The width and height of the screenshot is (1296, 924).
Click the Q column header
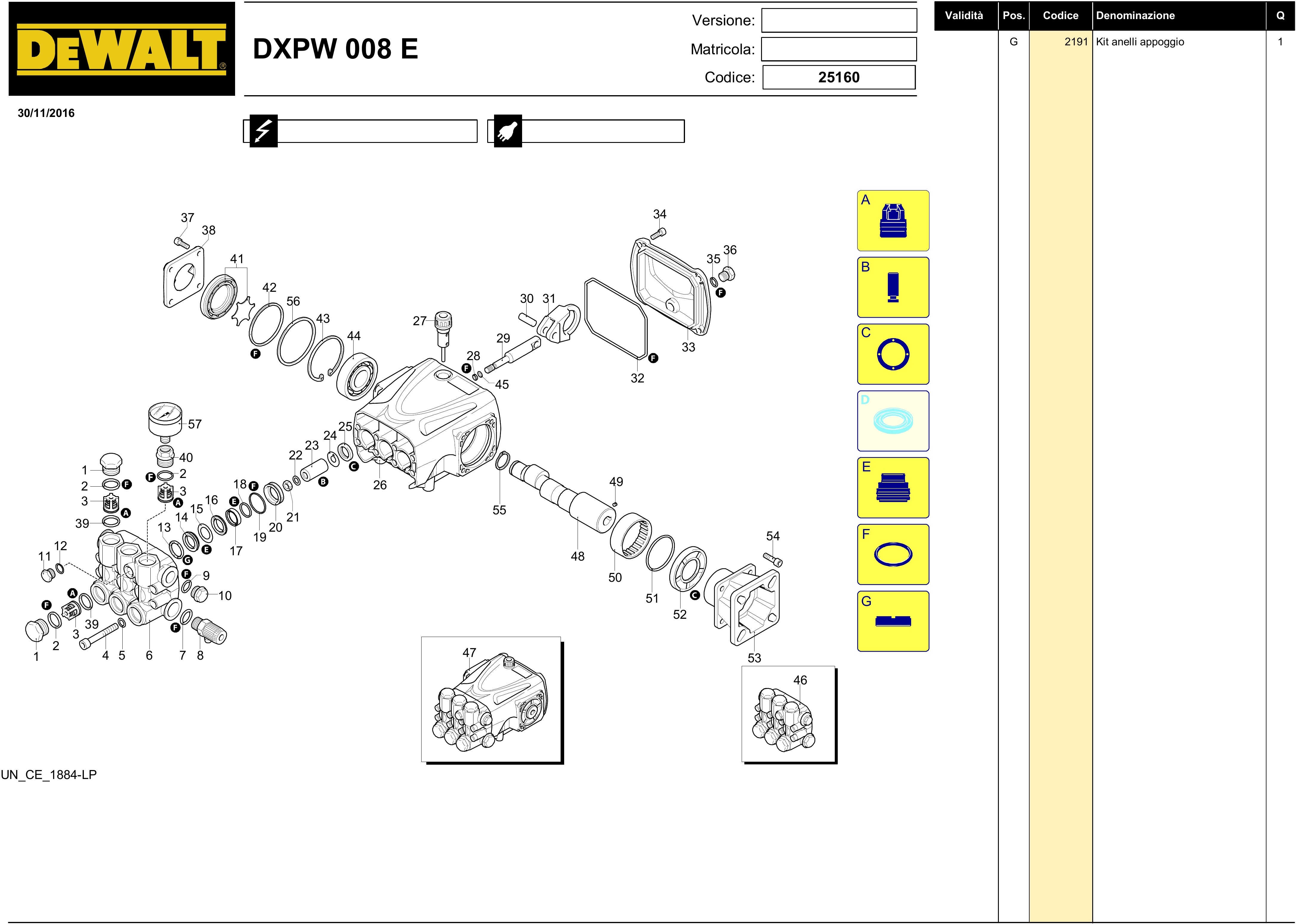(1281, 16)
